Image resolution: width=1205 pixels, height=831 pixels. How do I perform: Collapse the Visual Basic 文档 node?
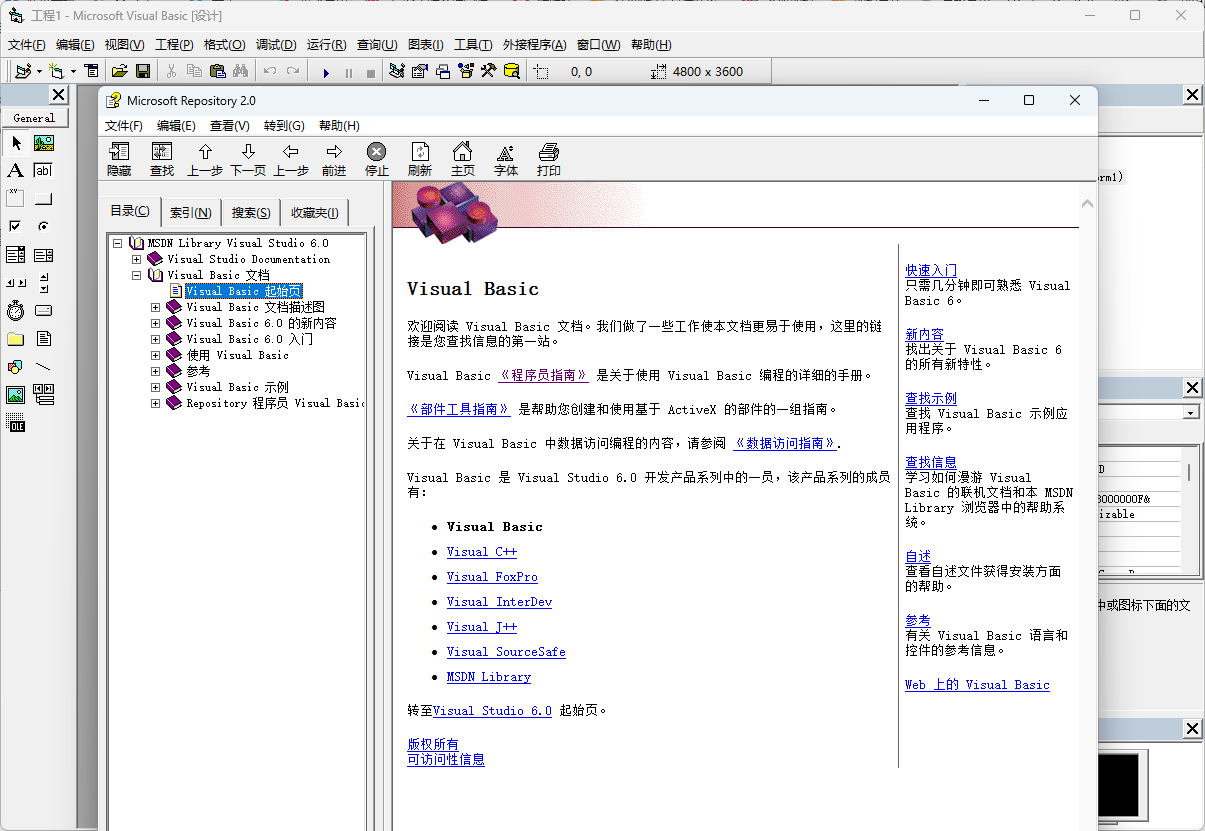pyautogui.click(x=137, y=275)
